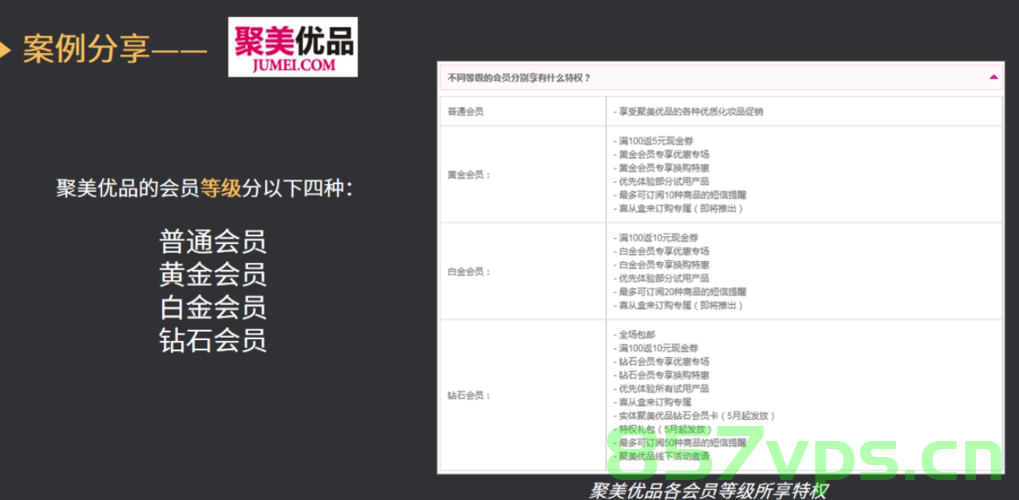Select 黄金会员 in the large slide list
Viewport: 1019px width, 500px height.
pos(213,275)
